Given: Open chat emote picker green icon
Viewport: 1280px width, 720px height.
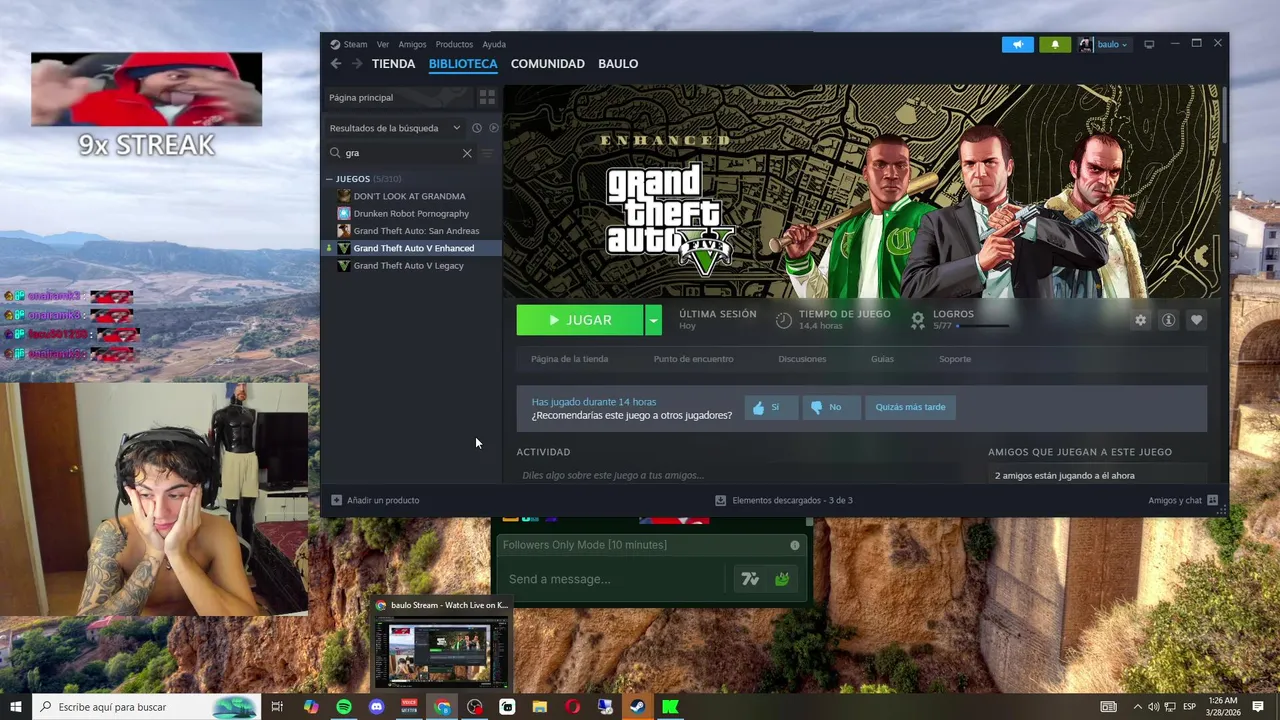Looking at the screenshot, I should [782, 579].
